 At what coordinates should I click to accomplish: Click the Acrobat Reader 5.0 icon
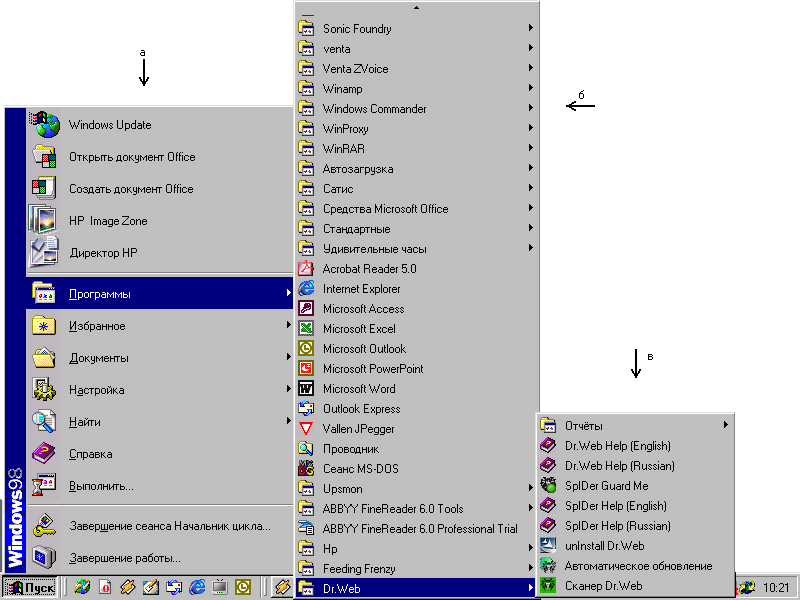(x=306, y=268)
